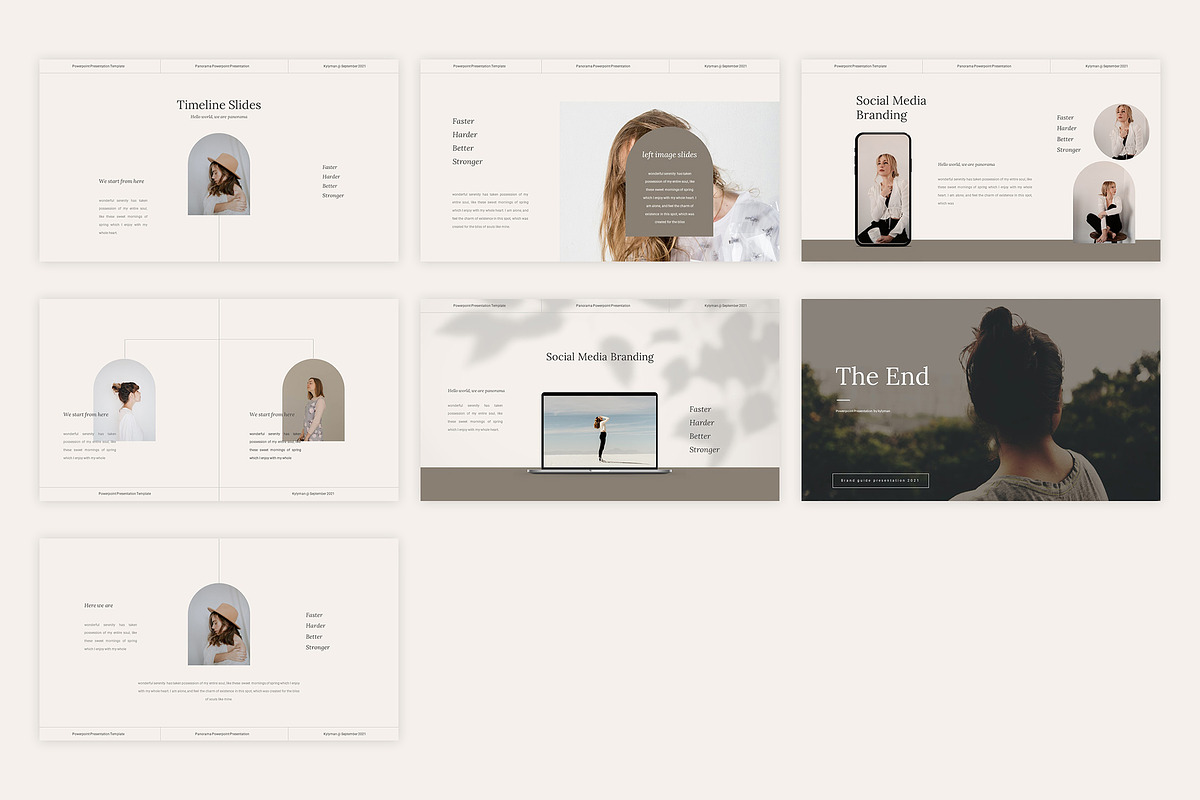Click 'Hello world, we are panorama' under Timeline Slides
Image resolution: width=1200 pixels, height=800 pixels.
click(x=219, y=117)
